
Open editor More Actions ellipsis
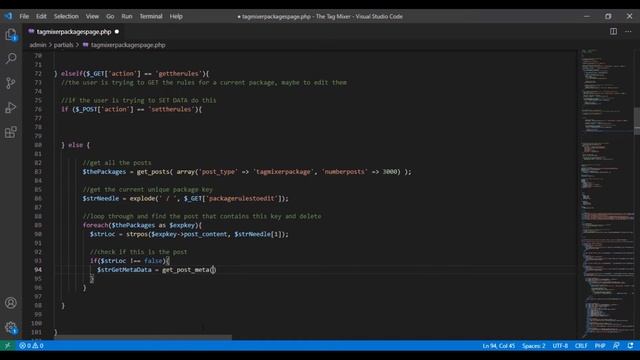point(628,31)
